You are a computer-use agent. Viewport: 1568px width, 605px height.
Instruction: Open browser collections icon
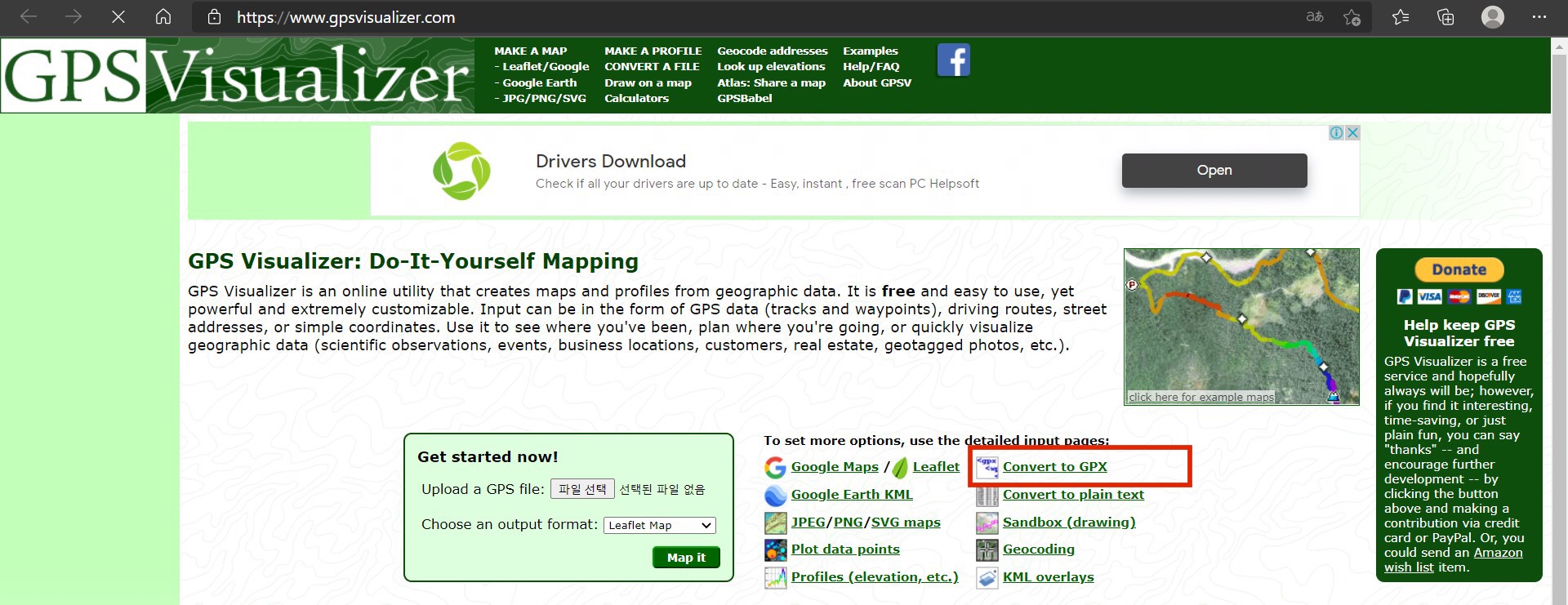click(x=1445, y=17)
